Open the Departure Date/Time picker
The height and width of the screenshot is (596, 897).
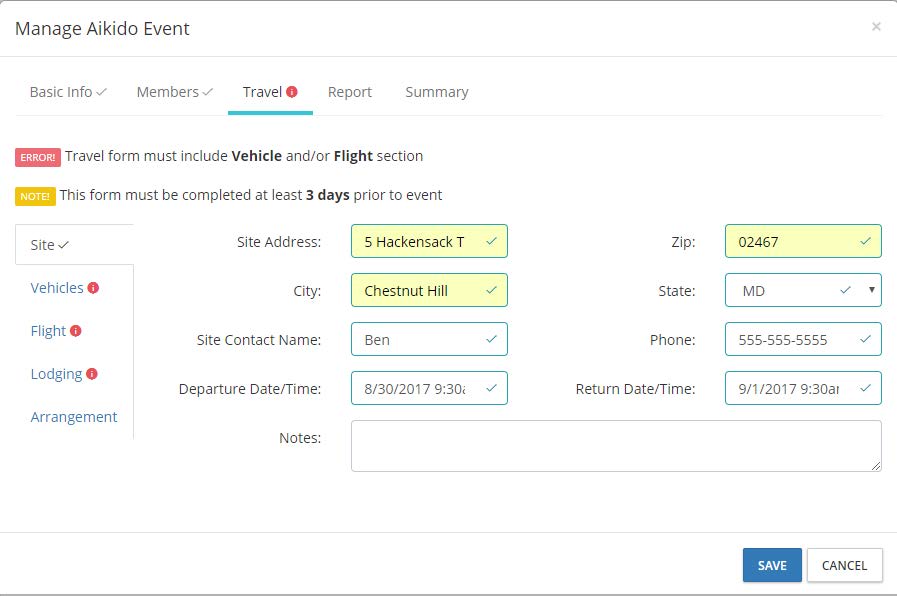pos(429,388)
